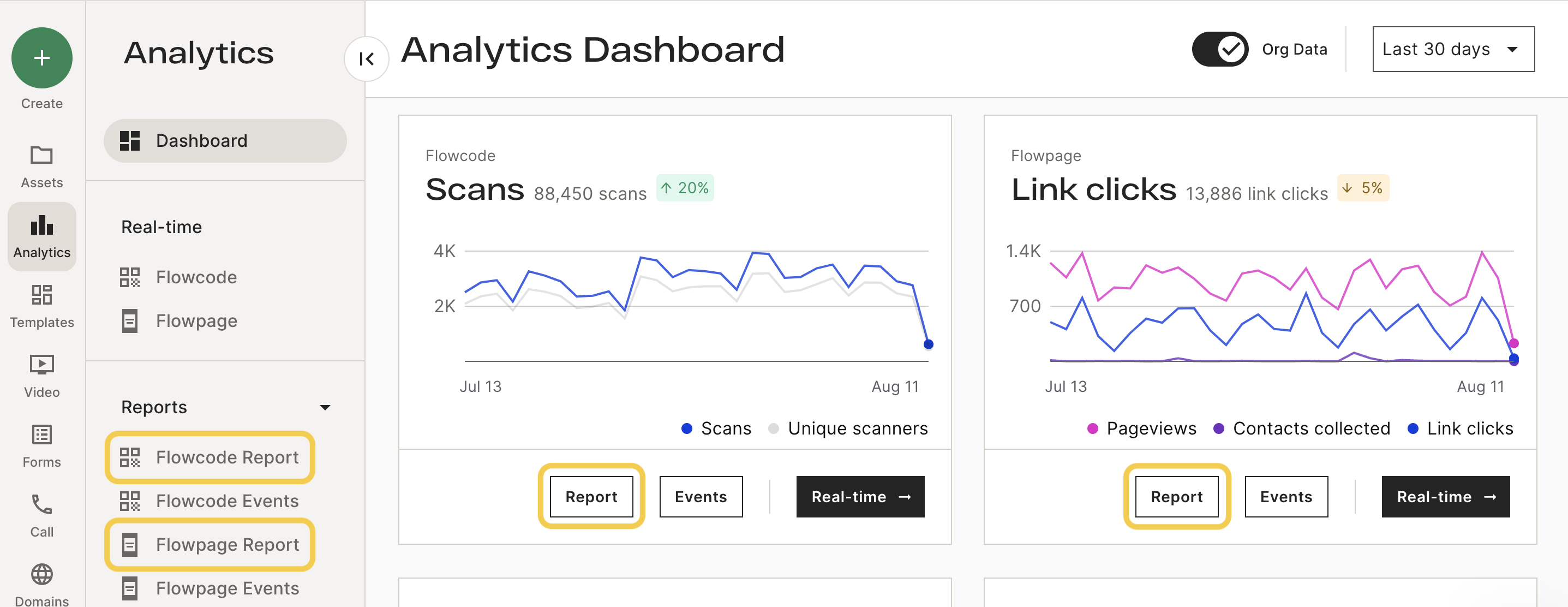This screenshot has width=1568, height=607.
Task: Open Flowcode Report
Action: 210,457
